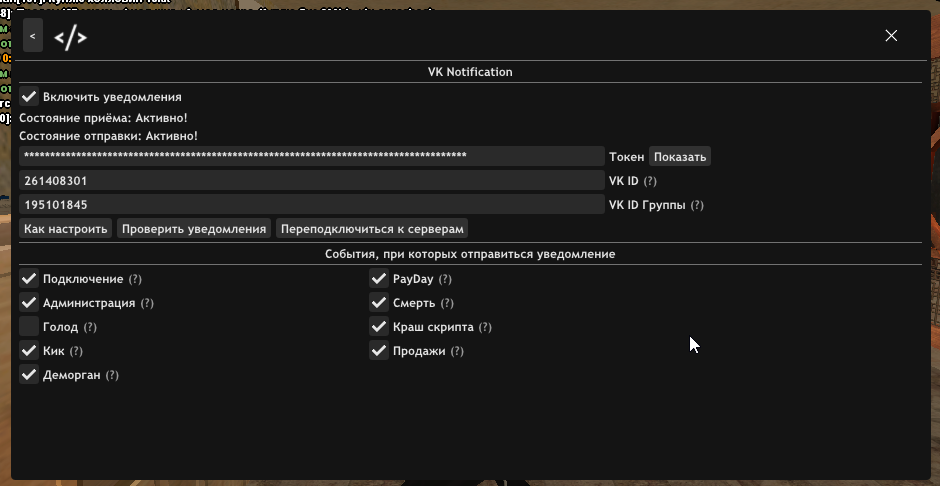The height and width of the screenshot is (486, 940).
Task: Show the Голод help hint (?)
Action: tap(90, 327)
